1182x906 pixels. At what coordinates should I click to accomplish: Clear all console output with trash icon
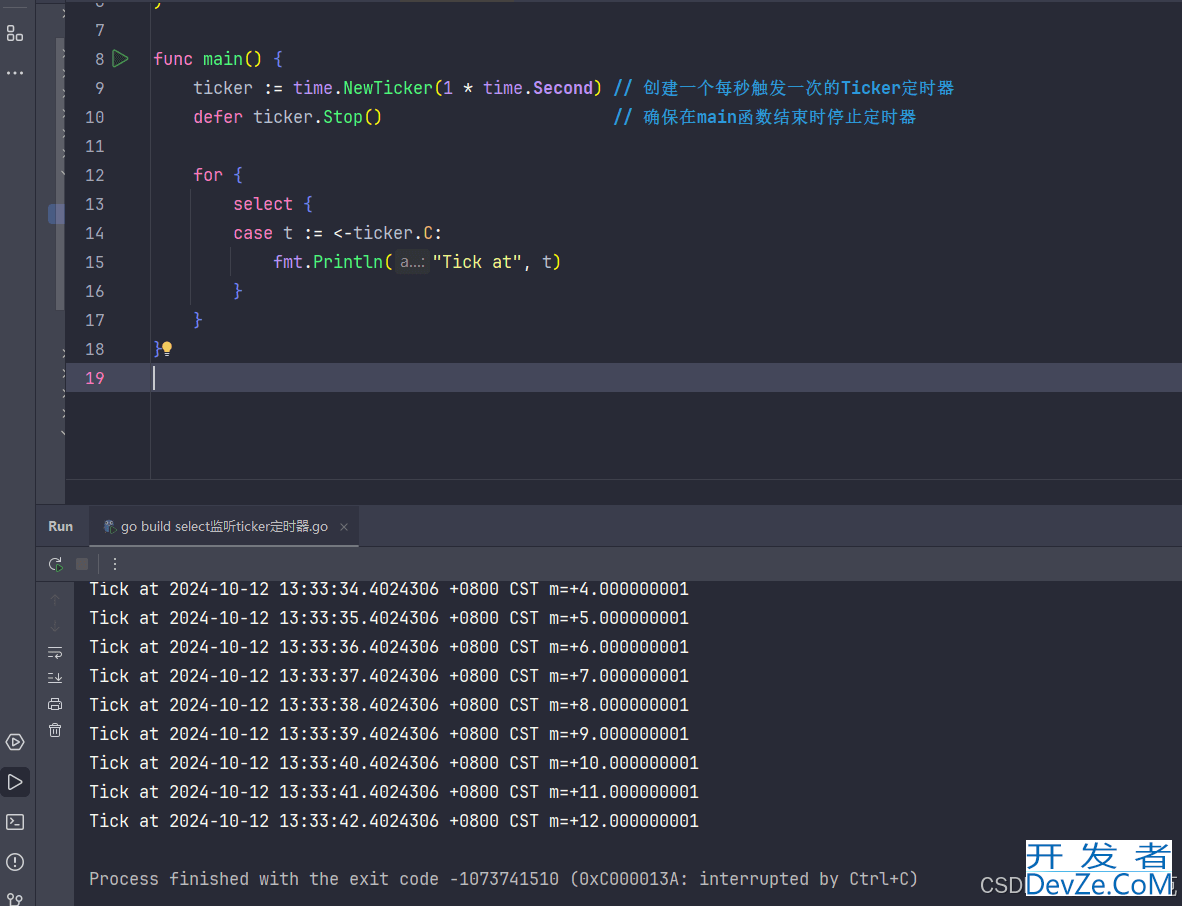click(x=55, y=730)
